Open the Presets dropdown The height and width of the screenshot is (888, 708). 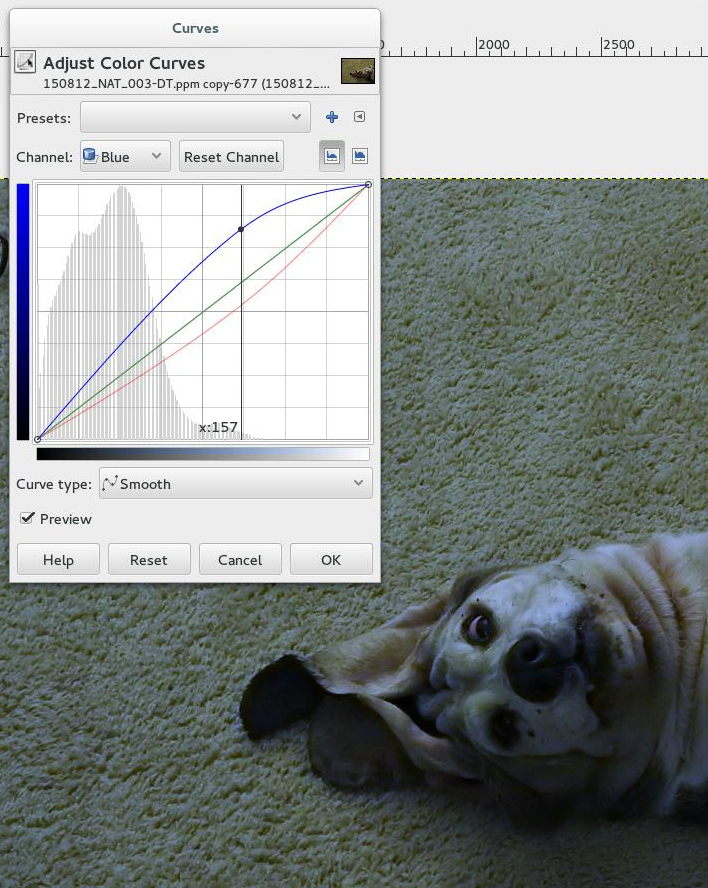[195, 118]
